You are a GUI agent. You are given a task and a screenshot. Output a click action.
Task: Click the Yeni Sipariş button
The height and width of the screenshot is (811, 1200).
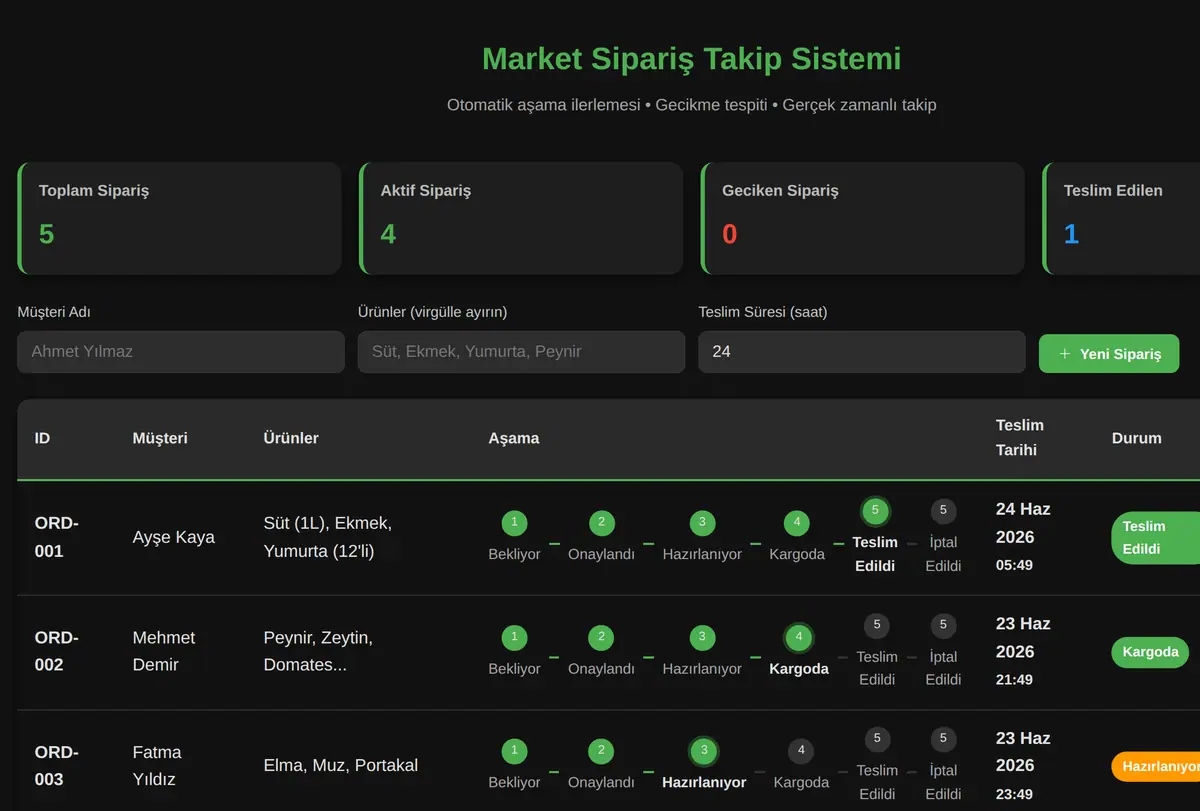pos(1109,354)
